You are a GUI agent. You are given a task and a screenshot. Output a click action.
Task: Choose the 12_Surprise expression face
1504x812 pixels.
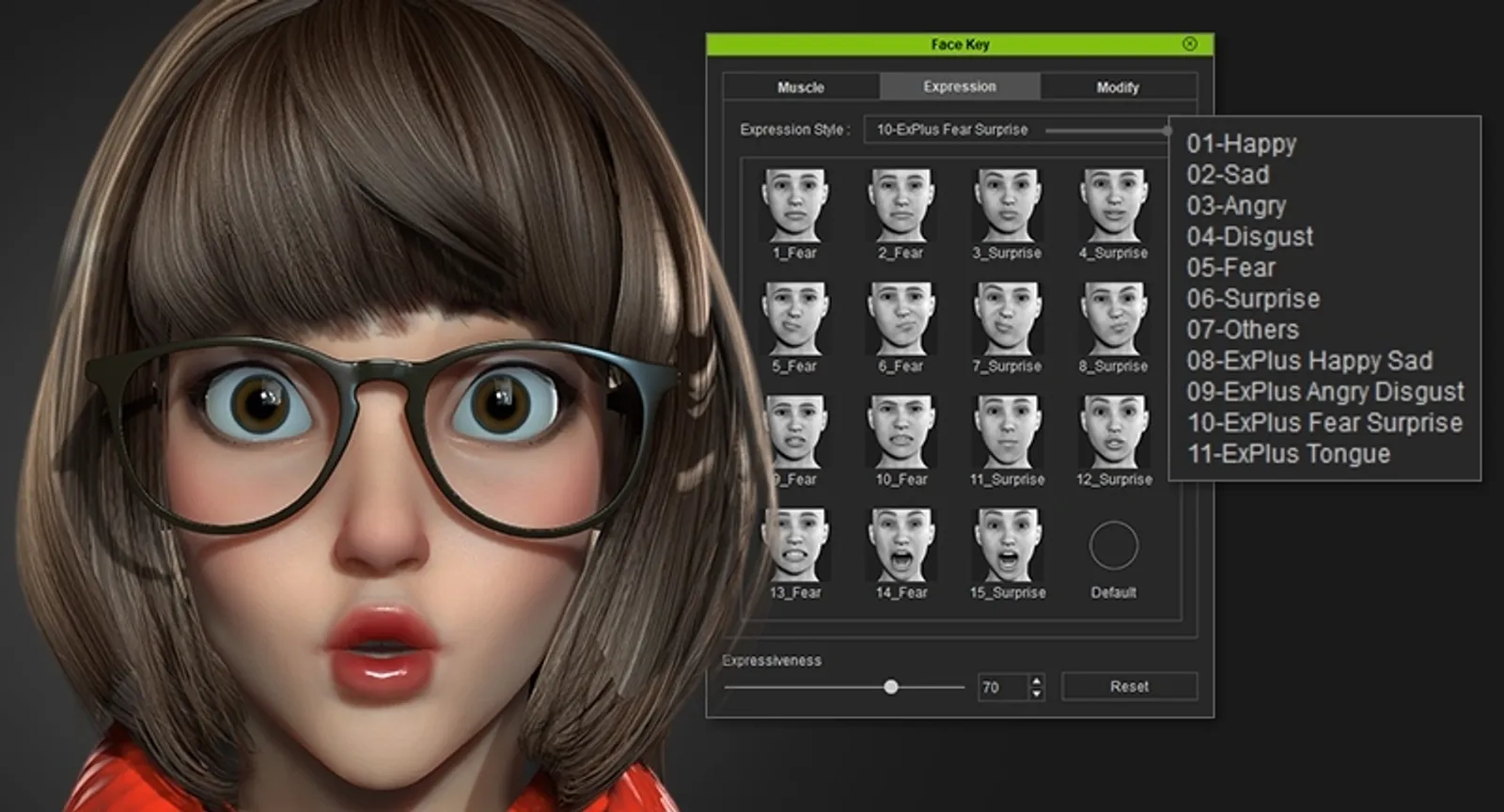pyautogui.click(x=1113, y=432)
